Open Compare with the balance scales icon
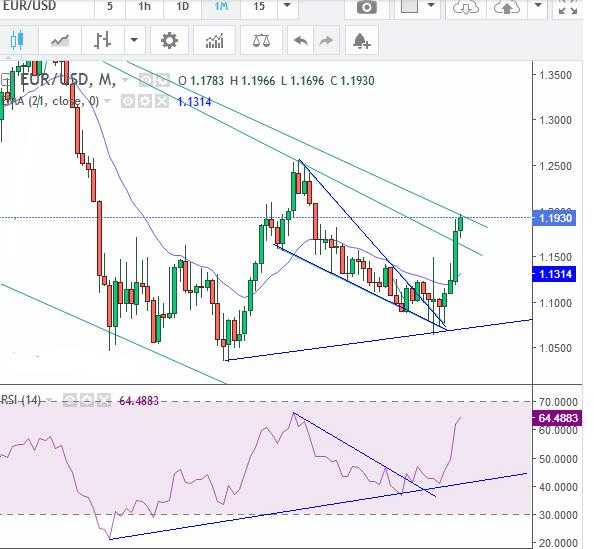The image size is (594, 549). tap(262, 40)
